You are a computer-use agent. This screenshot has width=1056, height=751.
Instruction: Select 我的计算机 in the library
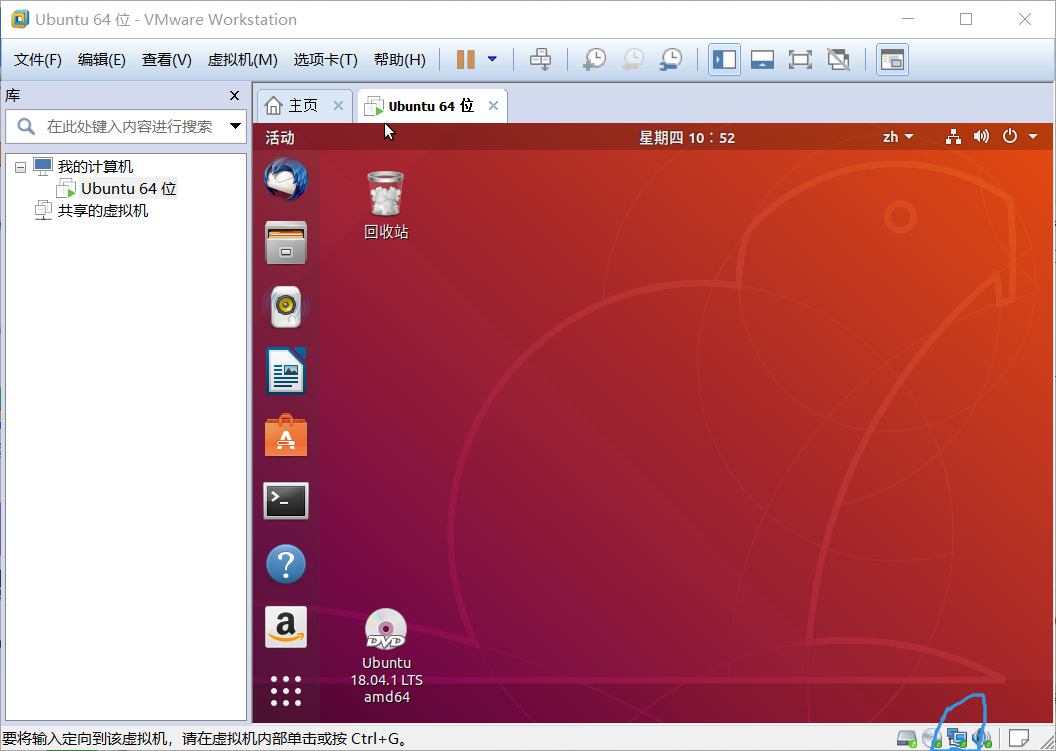click(96, 166)
